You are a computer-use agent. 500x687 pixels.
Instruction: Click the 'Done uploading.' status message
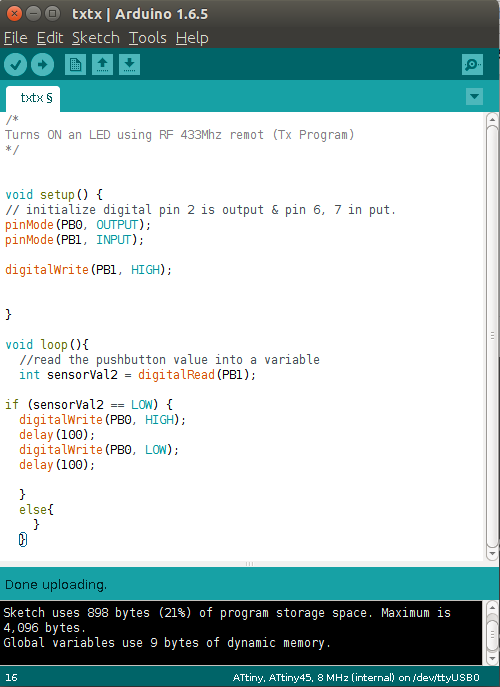(x=56, y=584)
